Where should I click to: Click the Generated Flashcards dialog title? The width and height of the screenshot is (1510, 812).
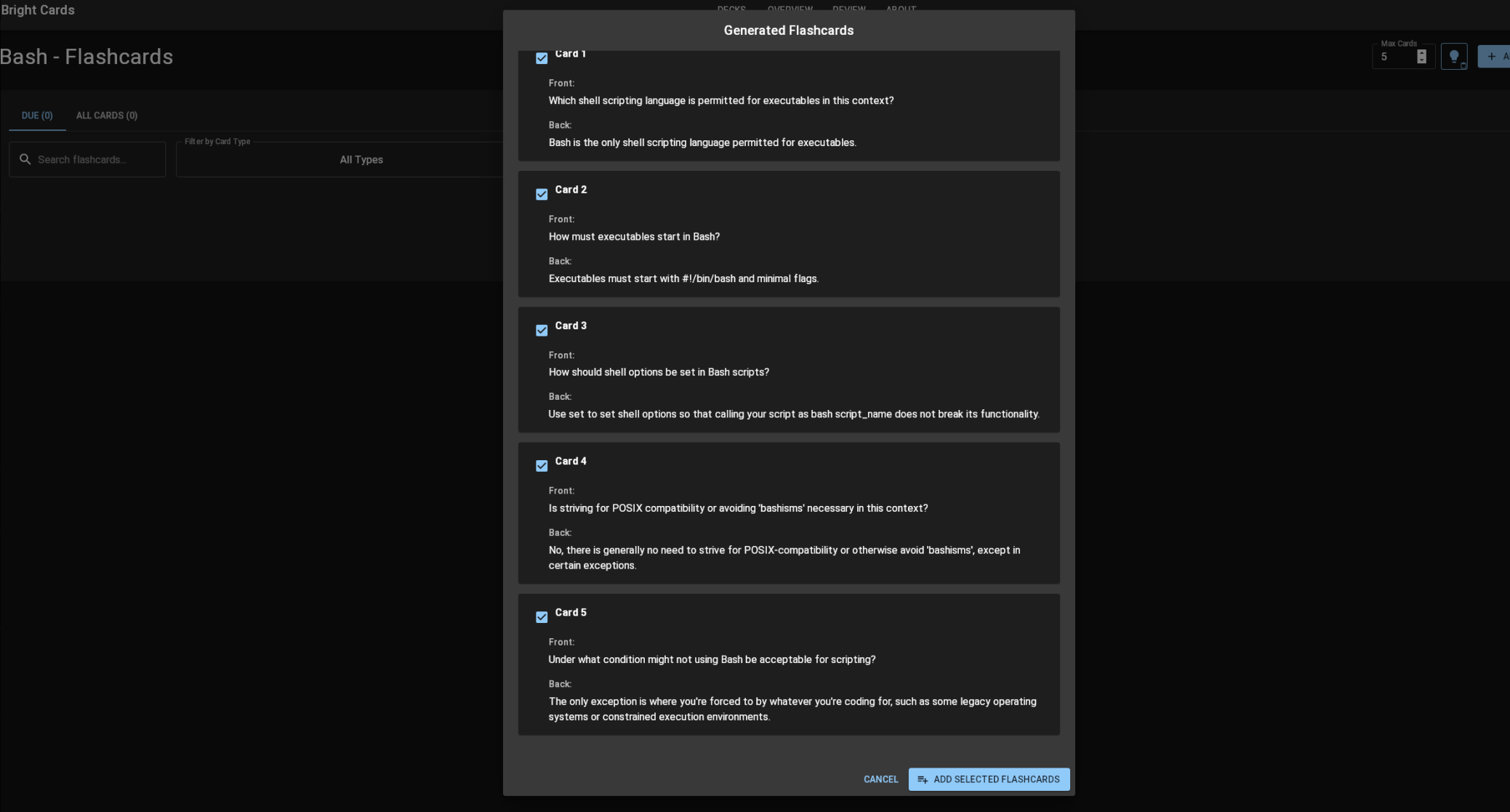pyautogui.click(x=789, y=31)
